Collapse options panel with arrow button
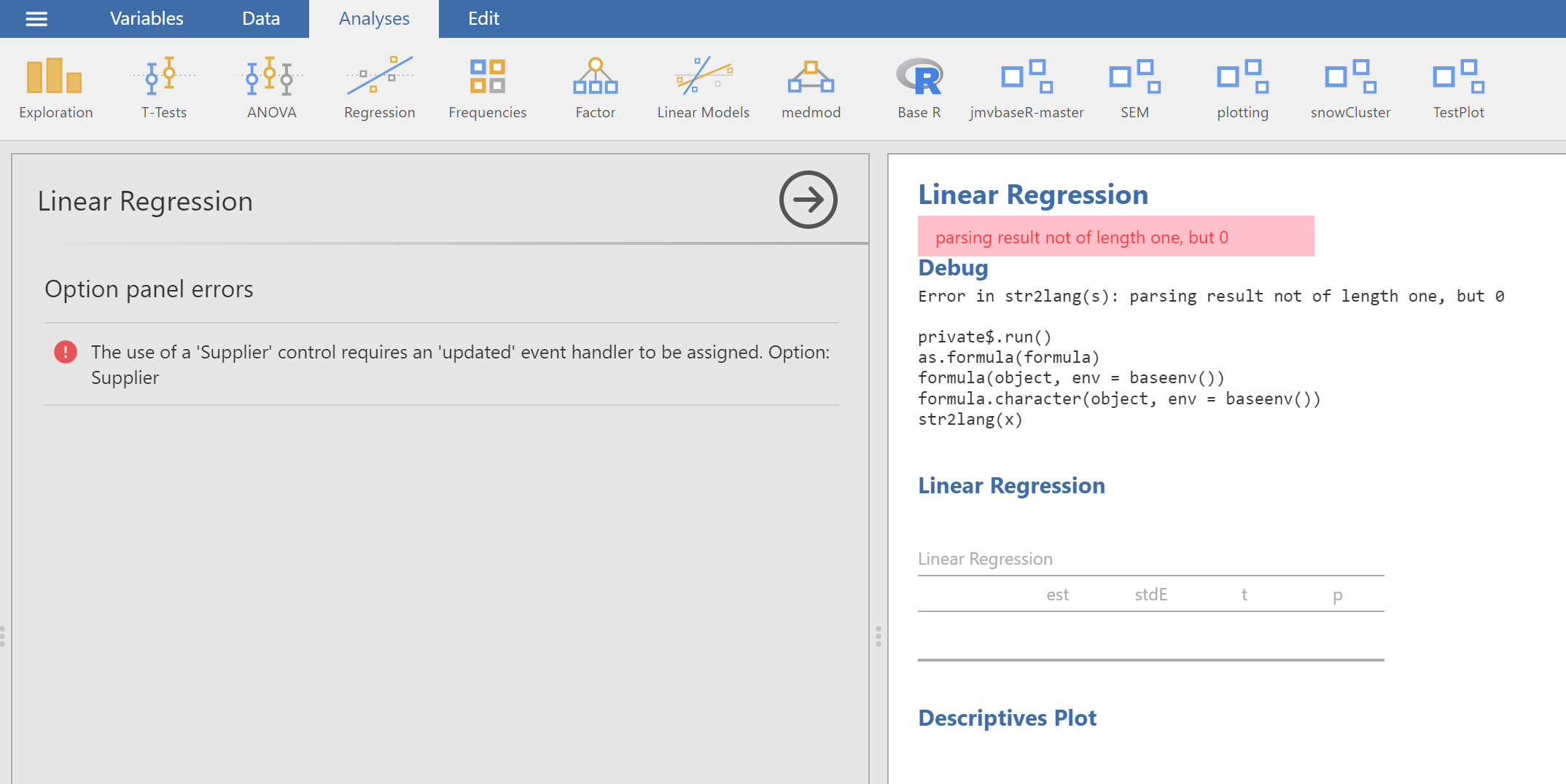 [x=808, y=200]
